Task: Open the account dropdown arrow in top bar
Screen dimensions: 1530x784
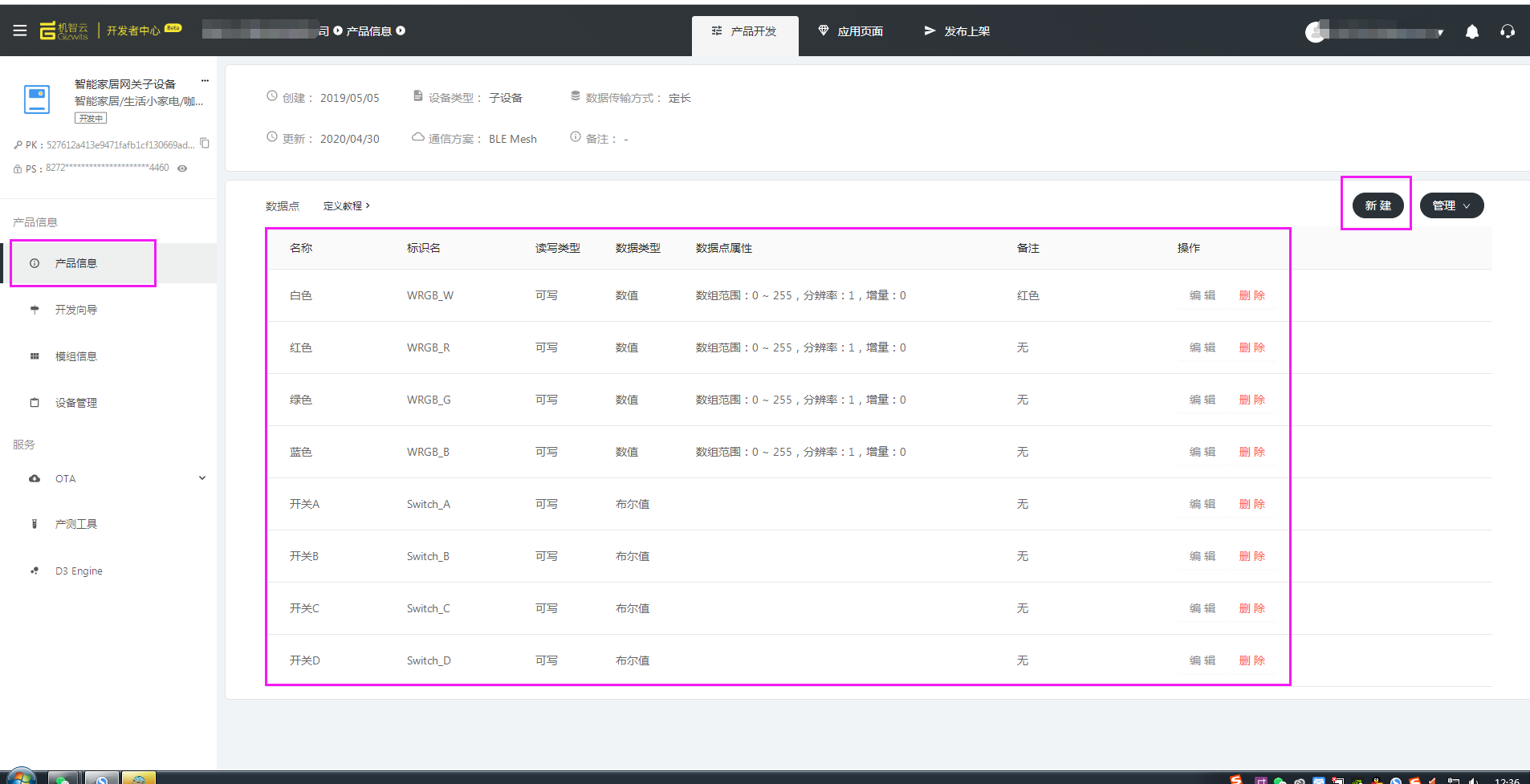Action: (x=1441, y=33)
